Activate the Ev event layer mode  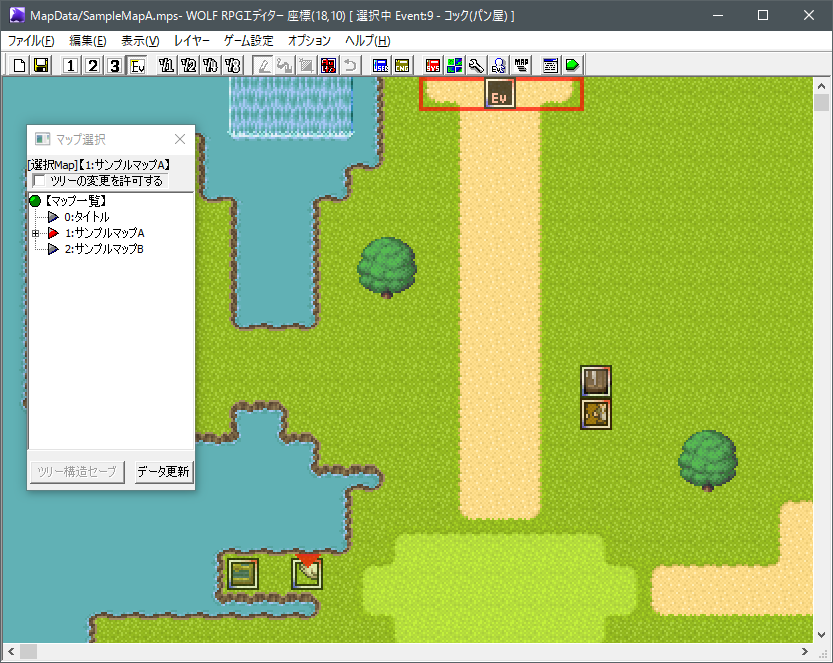point(137,65)
